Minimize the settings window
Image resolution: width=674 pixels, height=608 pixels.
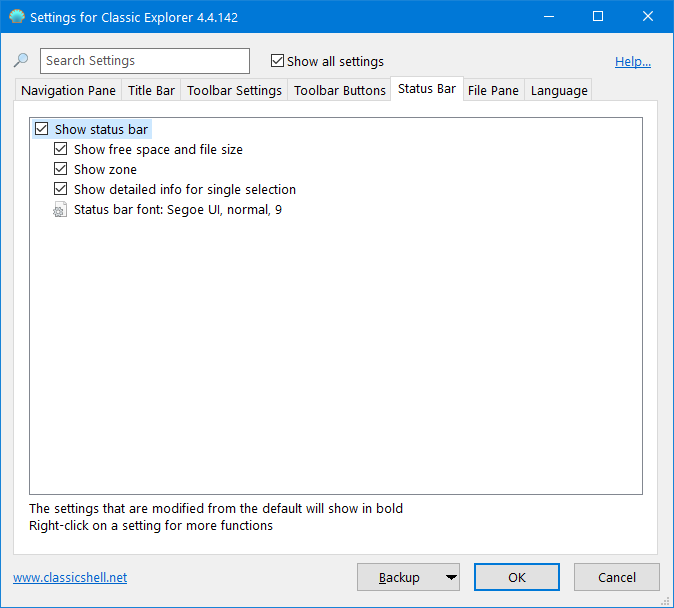549,17
